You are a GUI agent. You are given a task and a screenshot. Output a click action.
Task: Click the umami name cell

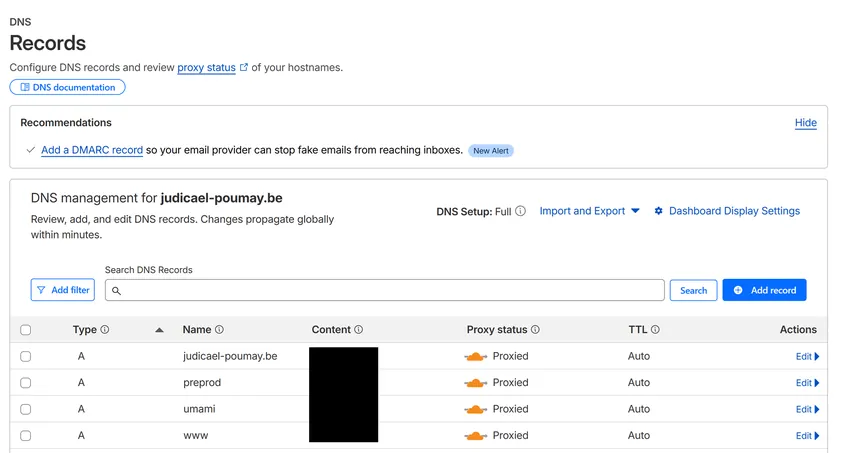199,409
